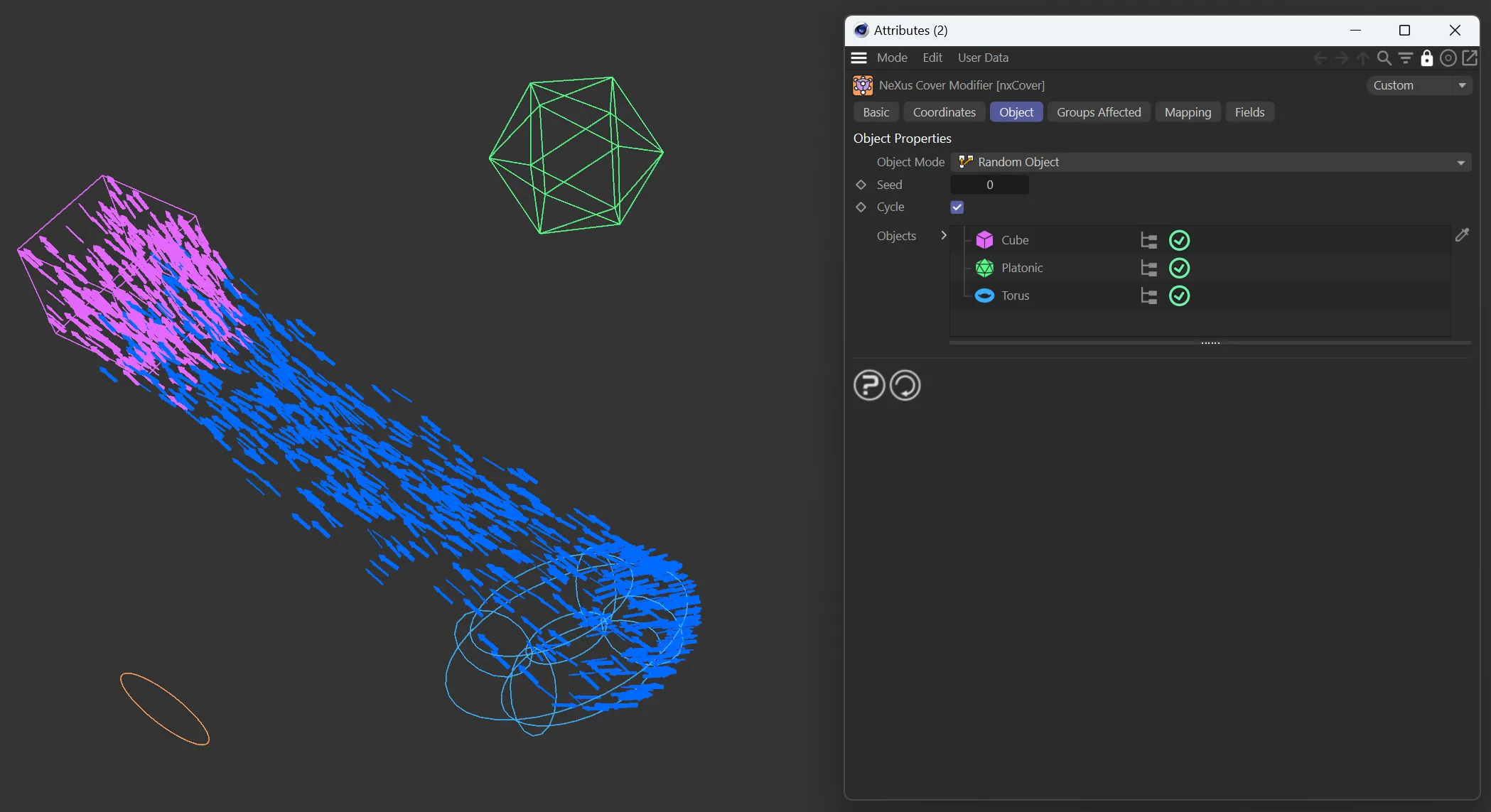Uncheck the Cycle checkbox
This screenshot has width=1491, height=812.
957,207
